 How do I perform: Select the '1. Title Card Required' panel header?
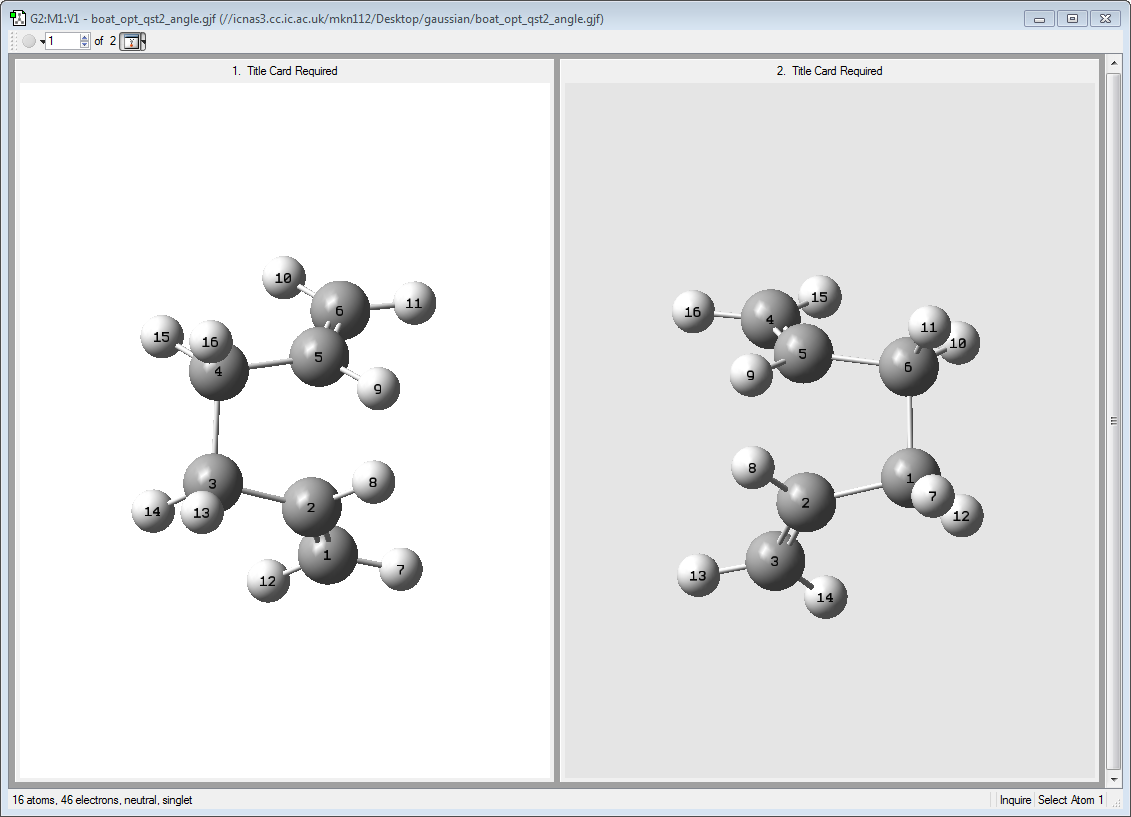tap(285, 71)
